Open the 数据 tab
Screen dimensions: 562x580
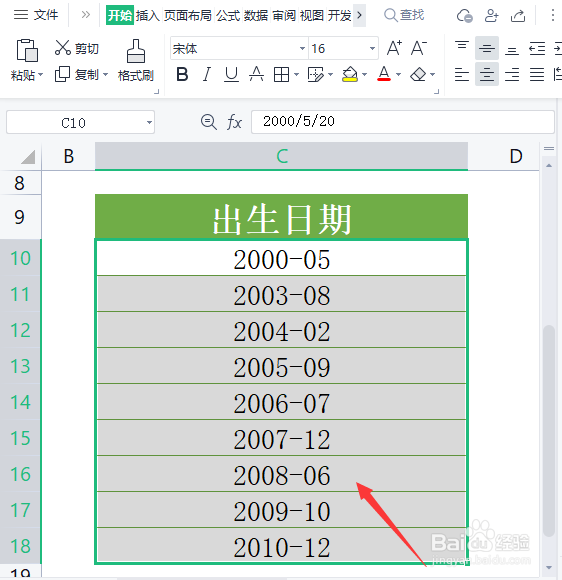click(x=256, y=15)
